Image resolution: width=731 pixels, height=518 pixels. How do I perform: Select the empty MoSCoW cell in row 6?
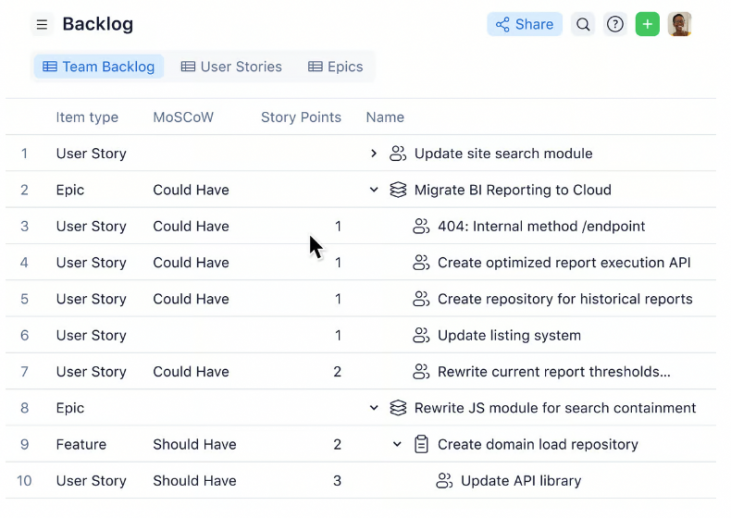coord(196,335)
